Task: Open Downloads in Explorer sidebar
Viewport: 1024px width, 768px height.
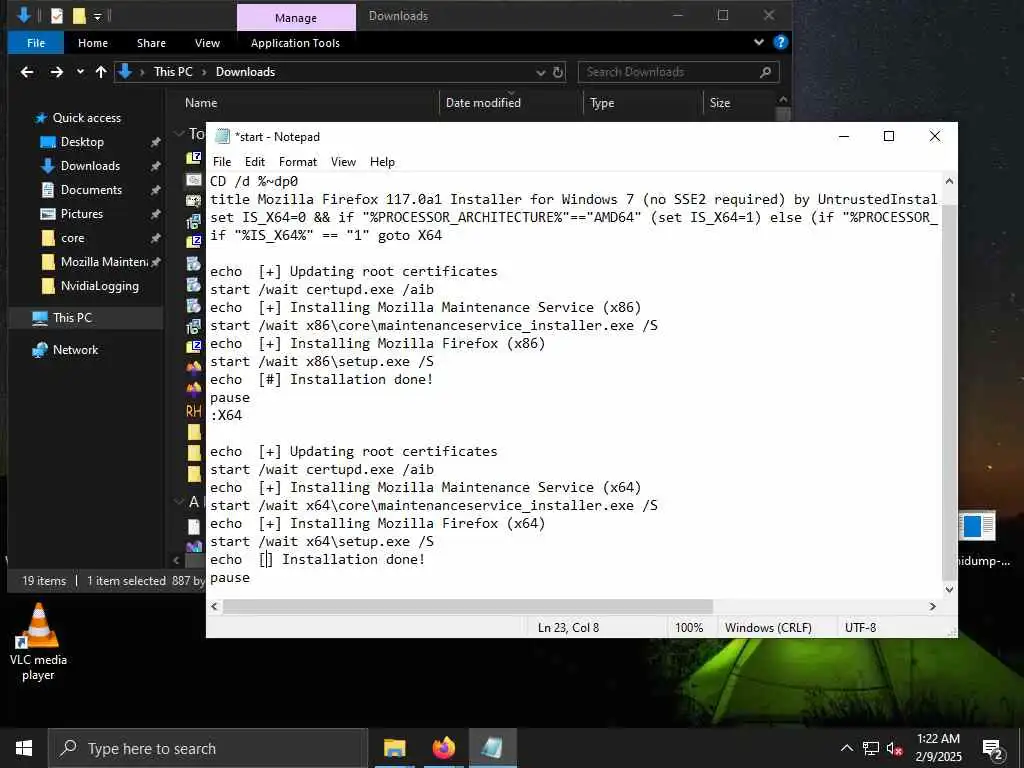Action: 90,166
